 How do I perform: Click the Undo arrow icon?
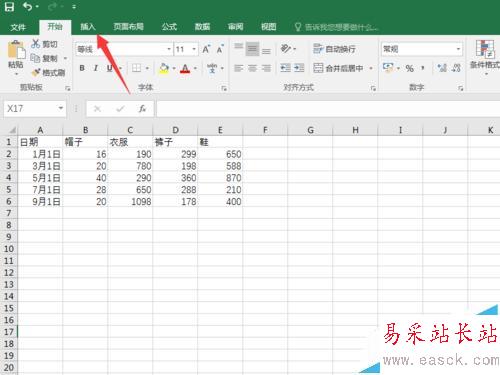[28, 7]
